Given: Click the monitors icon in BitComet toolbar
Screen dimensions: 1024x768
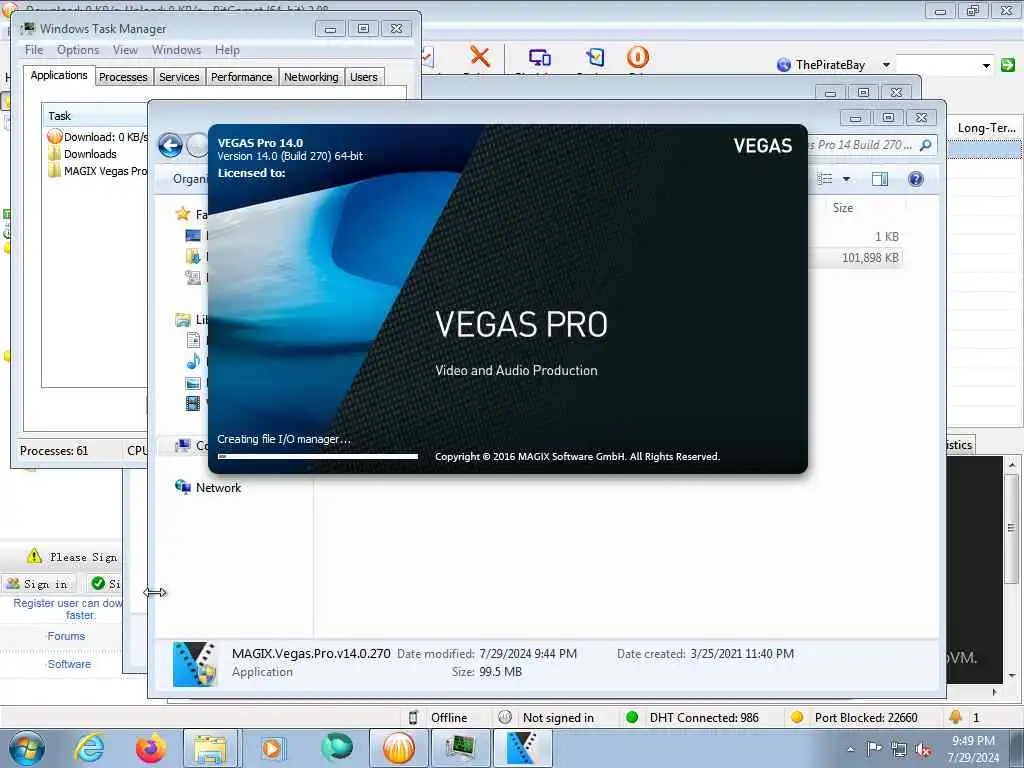Looking at the screenshot, I should (x=539, y=57).
